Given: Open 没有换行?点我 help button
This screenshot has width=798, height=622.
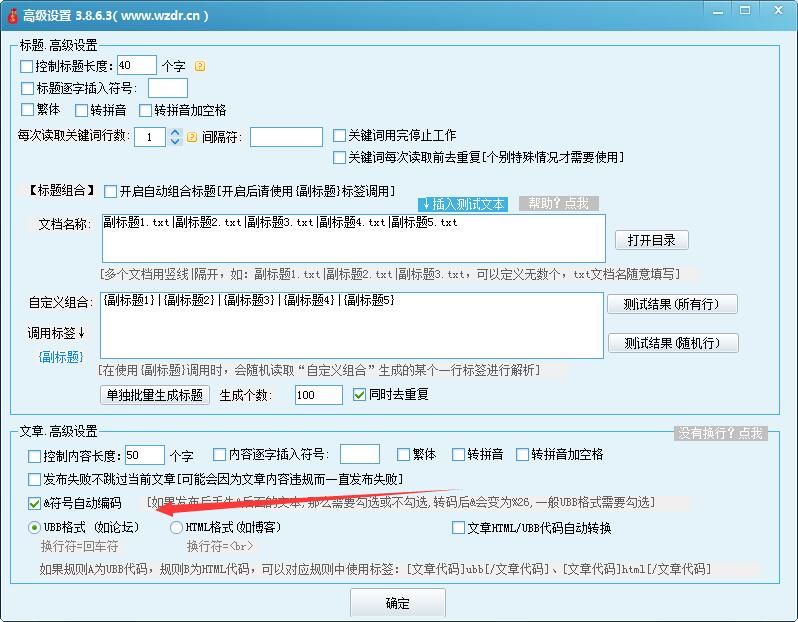Looking at the screenshot, I should tap(720, 433).
